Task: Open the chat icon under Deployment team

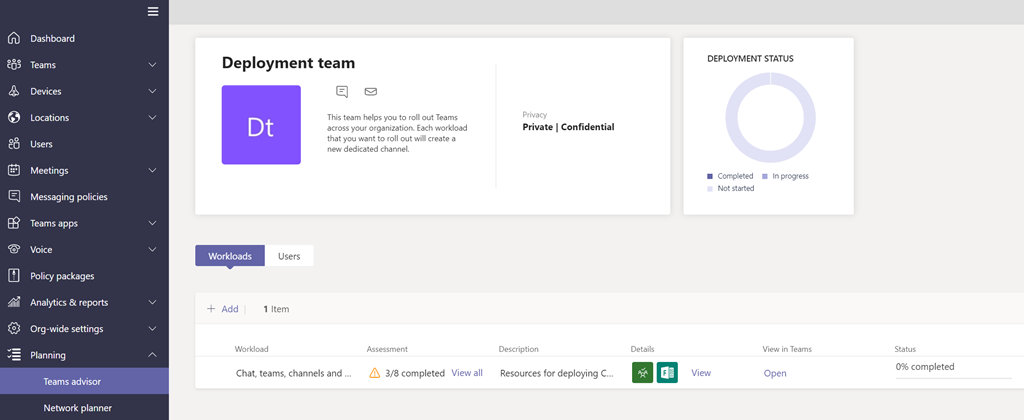Action: coord(342,92)
